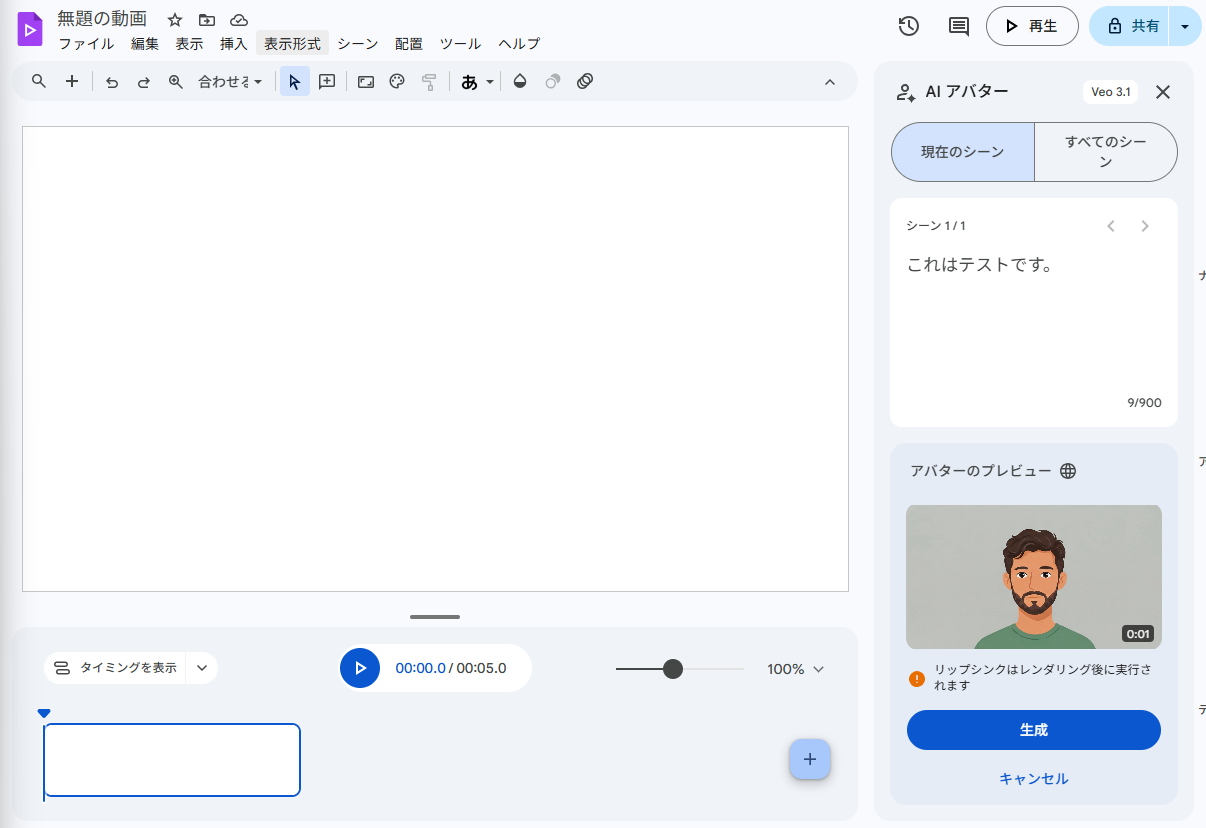Open version history clock icon
The height and width of the screenshot is (828, 1206).
[908, 26]
